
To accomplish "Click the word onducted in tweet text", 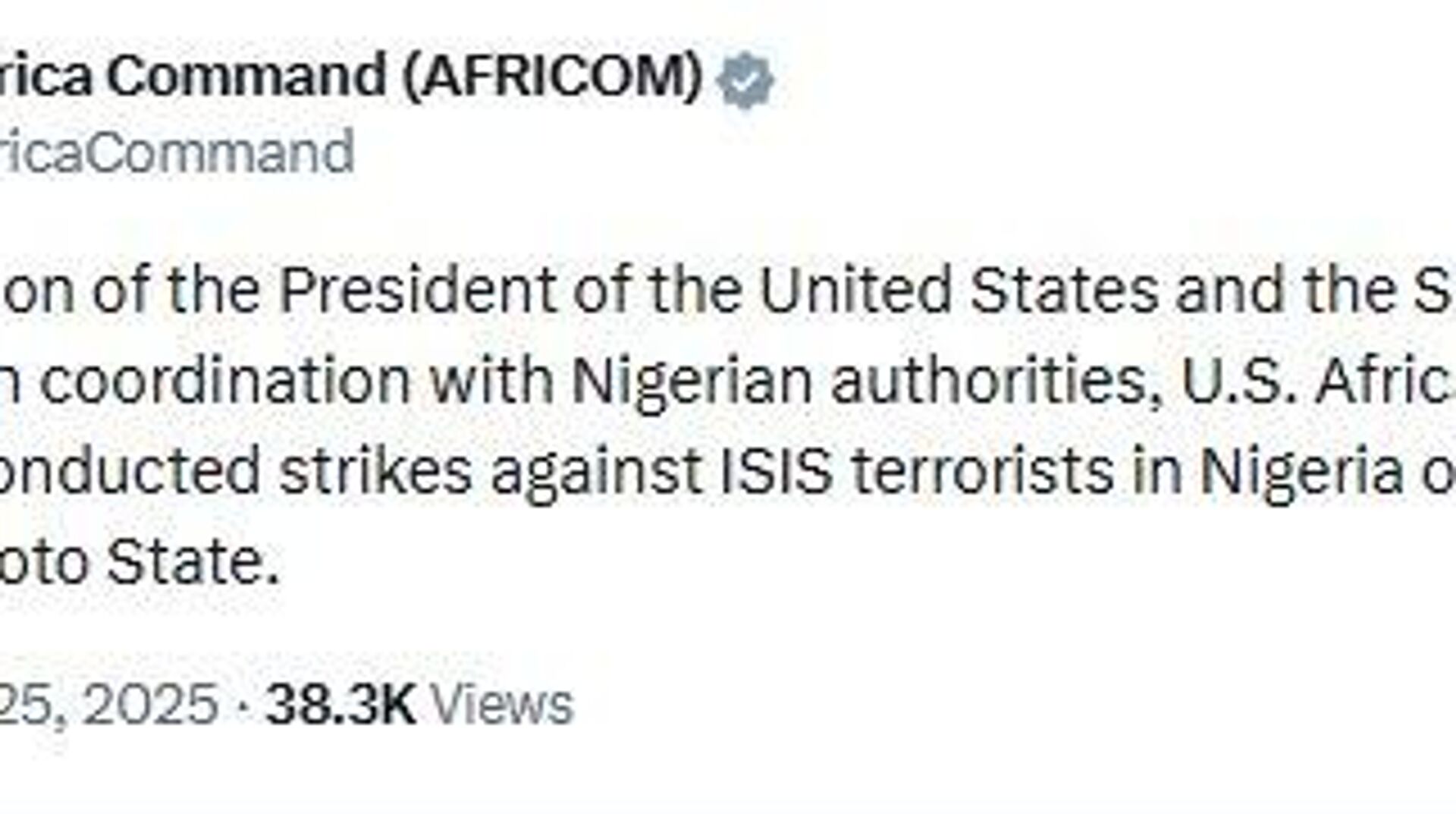I will tap(130, 471).
